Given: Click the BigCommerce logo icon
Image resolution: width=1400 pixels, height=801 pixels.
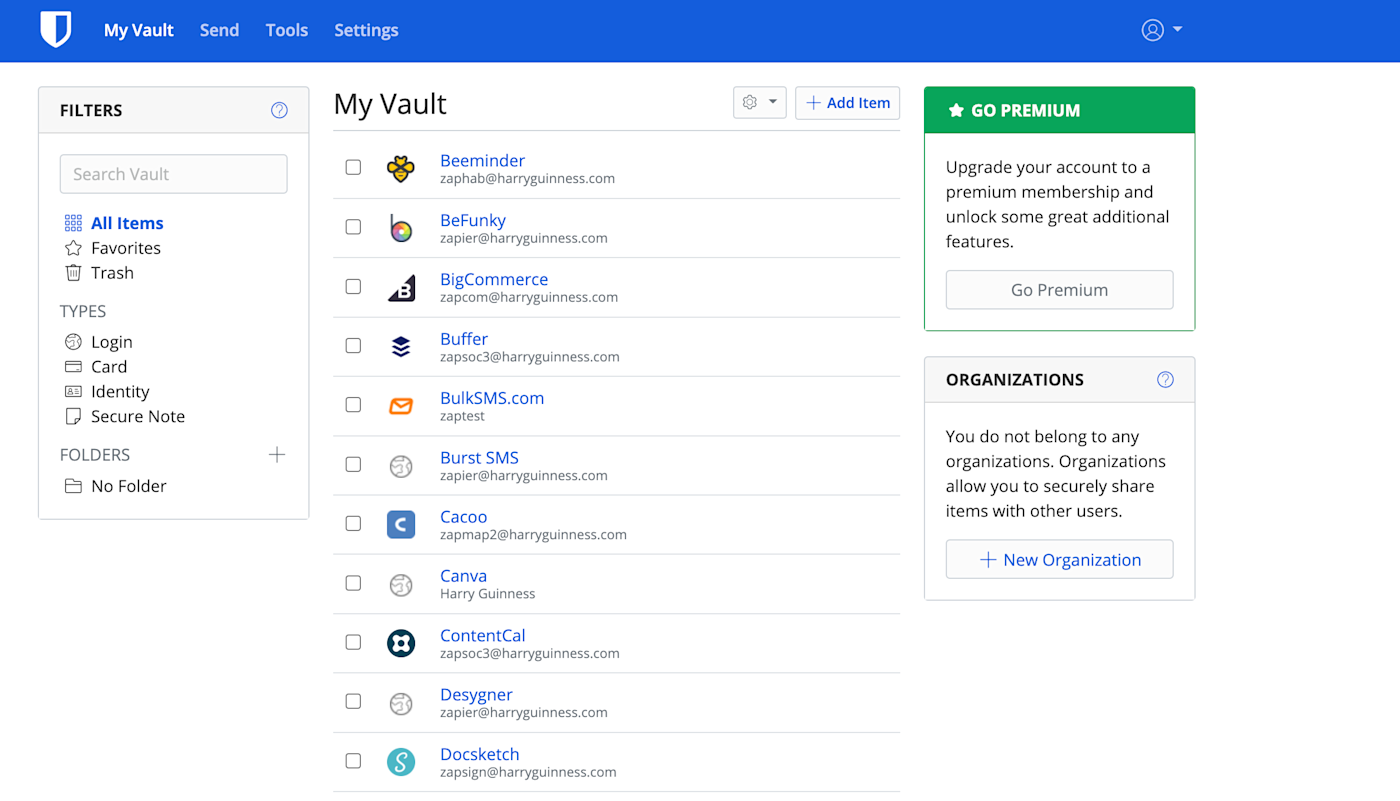Looking at the screenshot, I should 401,287.
